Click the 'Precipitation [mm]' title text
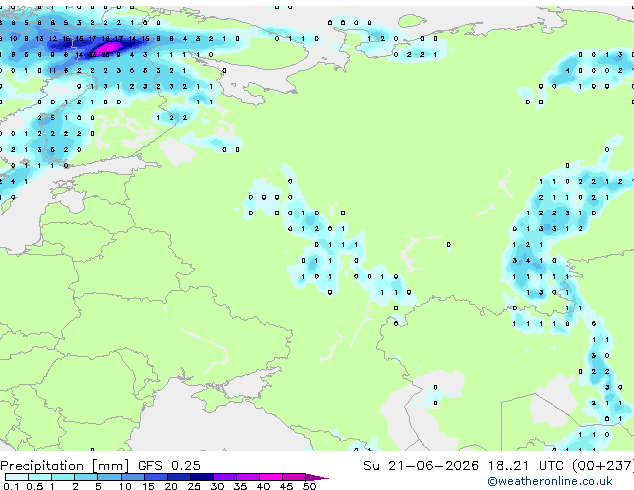634x490 pixels. (65, 466)
